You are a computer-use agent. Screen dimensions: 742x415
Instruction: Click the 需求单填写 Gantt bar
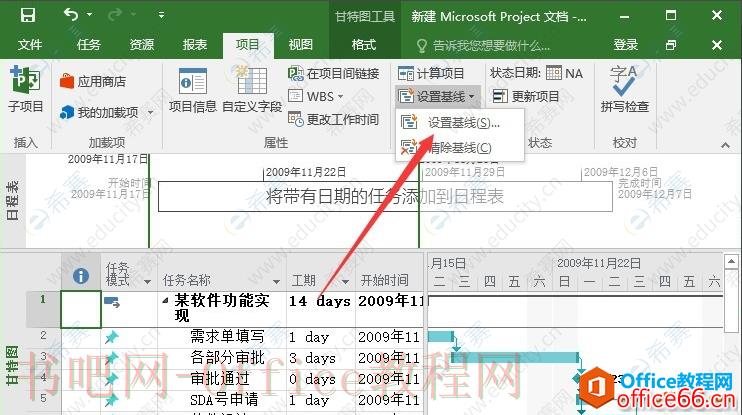[x=441, y=336]
